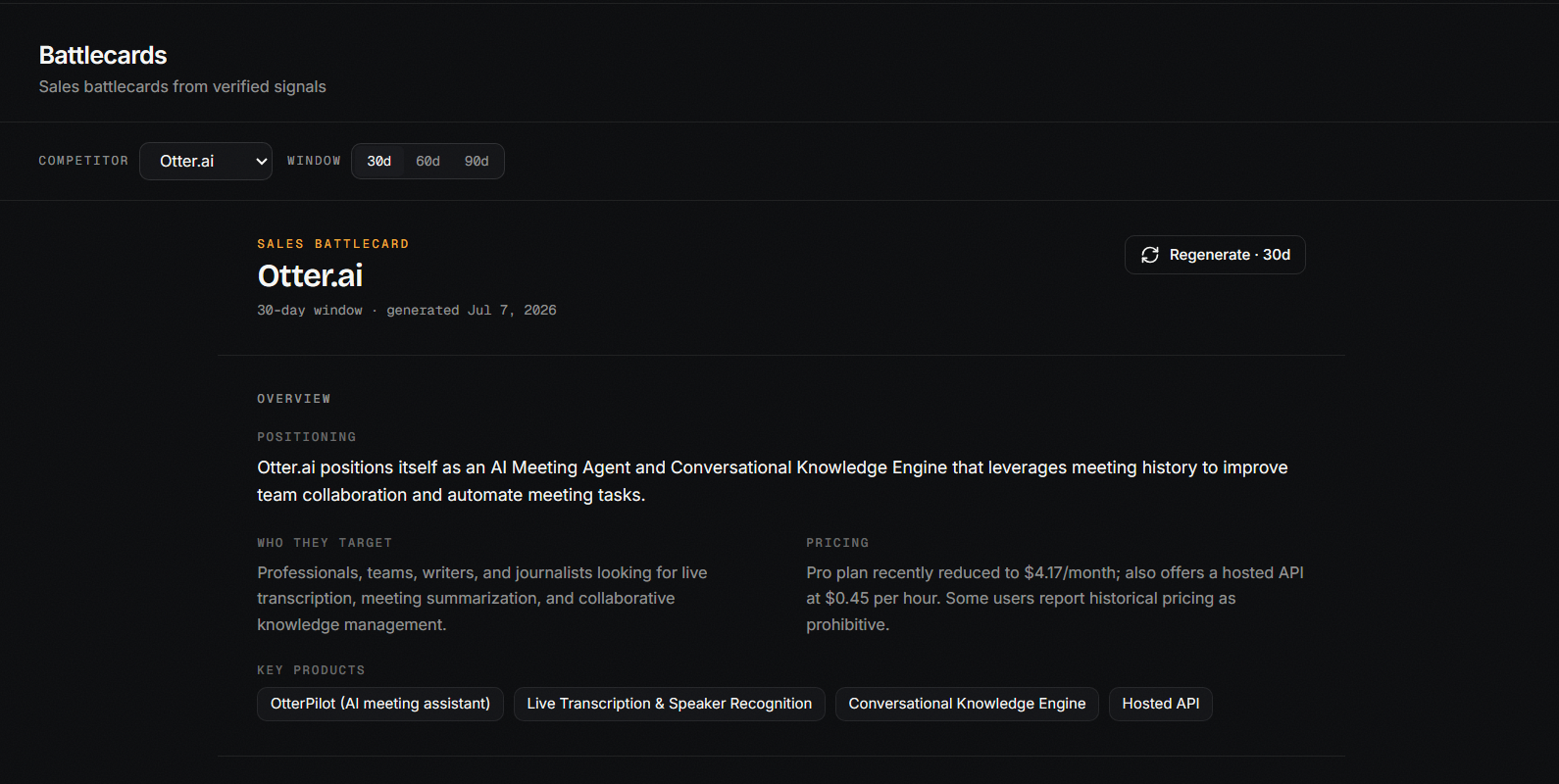Click the POSITIONING label

[307, 437]
